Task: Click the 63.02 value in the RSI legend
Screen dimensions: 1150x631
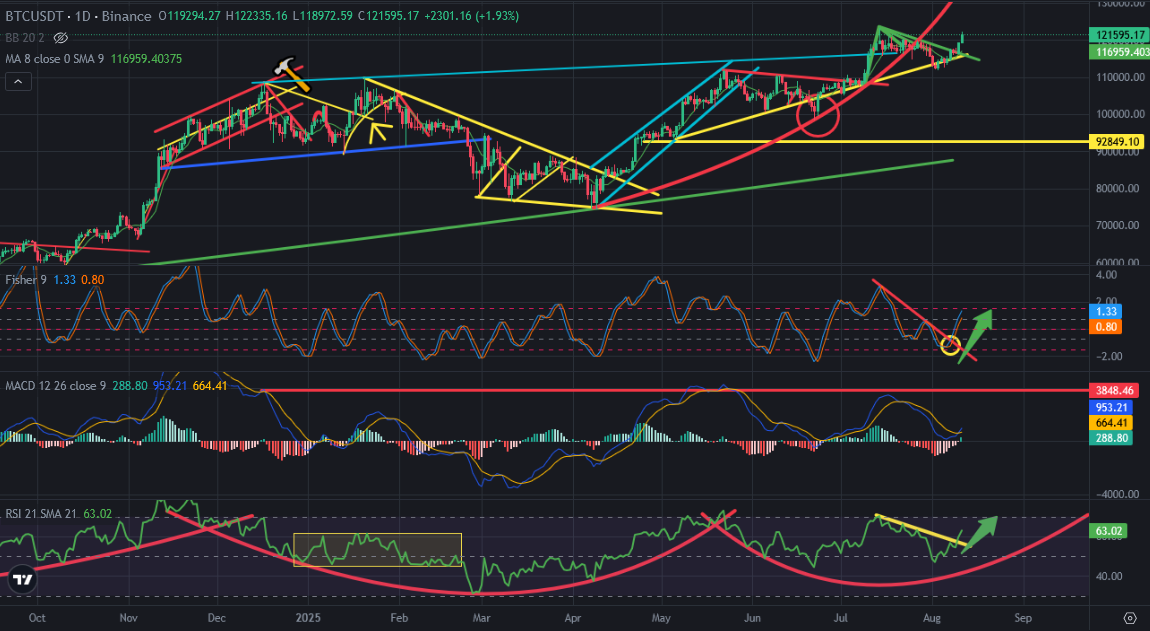Action: click(x=98, y=514)
